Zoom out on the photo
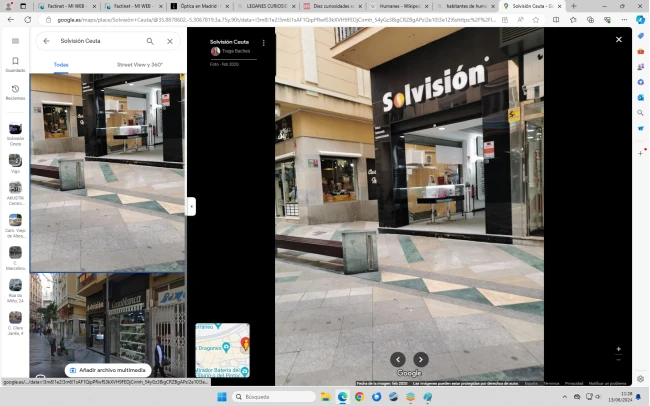The image size is (650, 406). point(618,360)
